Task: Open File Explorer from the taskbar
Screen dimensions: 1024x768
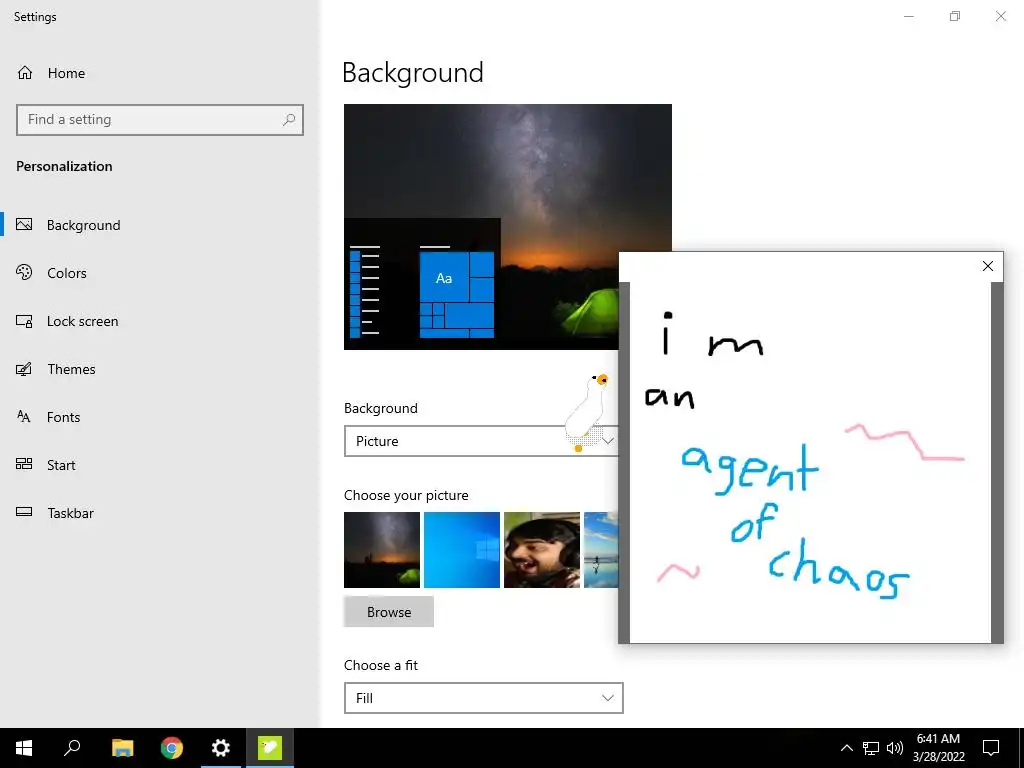Action: pos(122,748)
